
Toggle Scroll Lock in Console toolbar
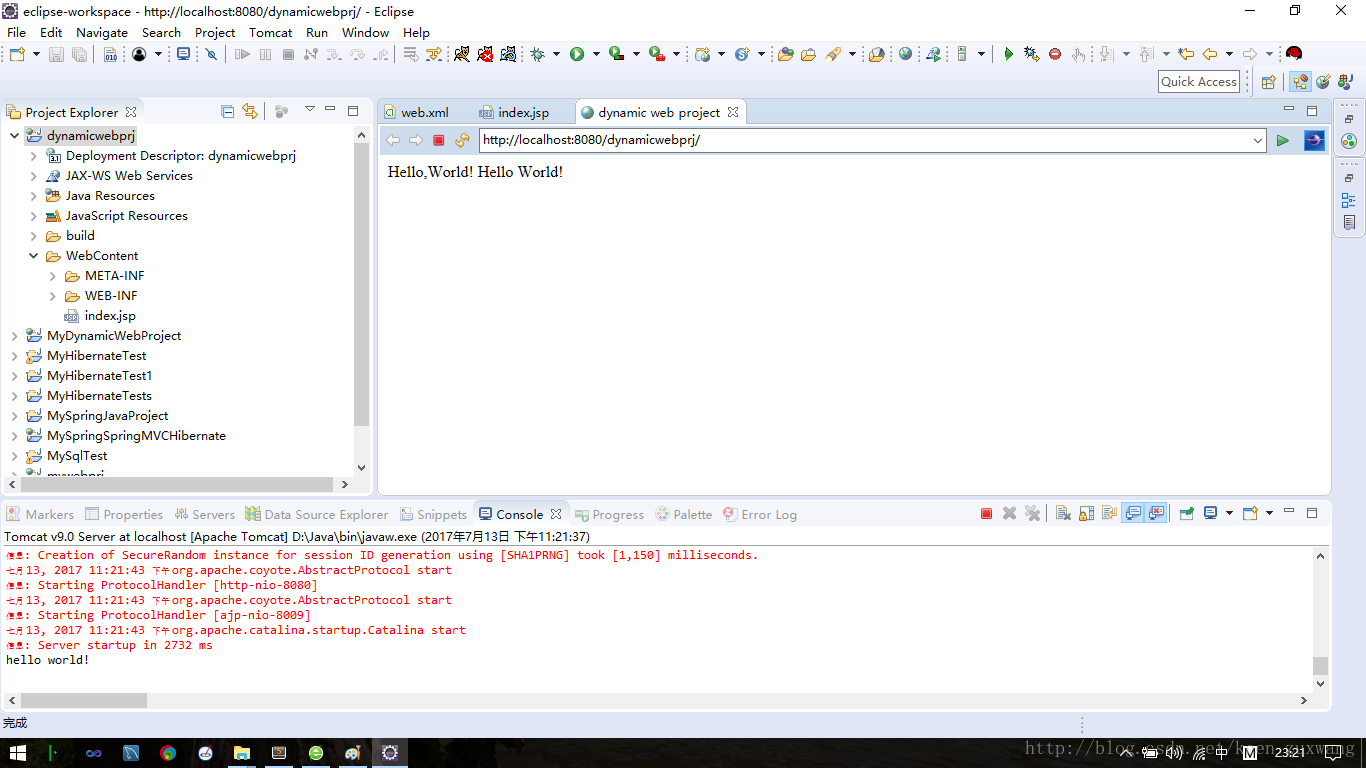click(x=1086, y=513)
